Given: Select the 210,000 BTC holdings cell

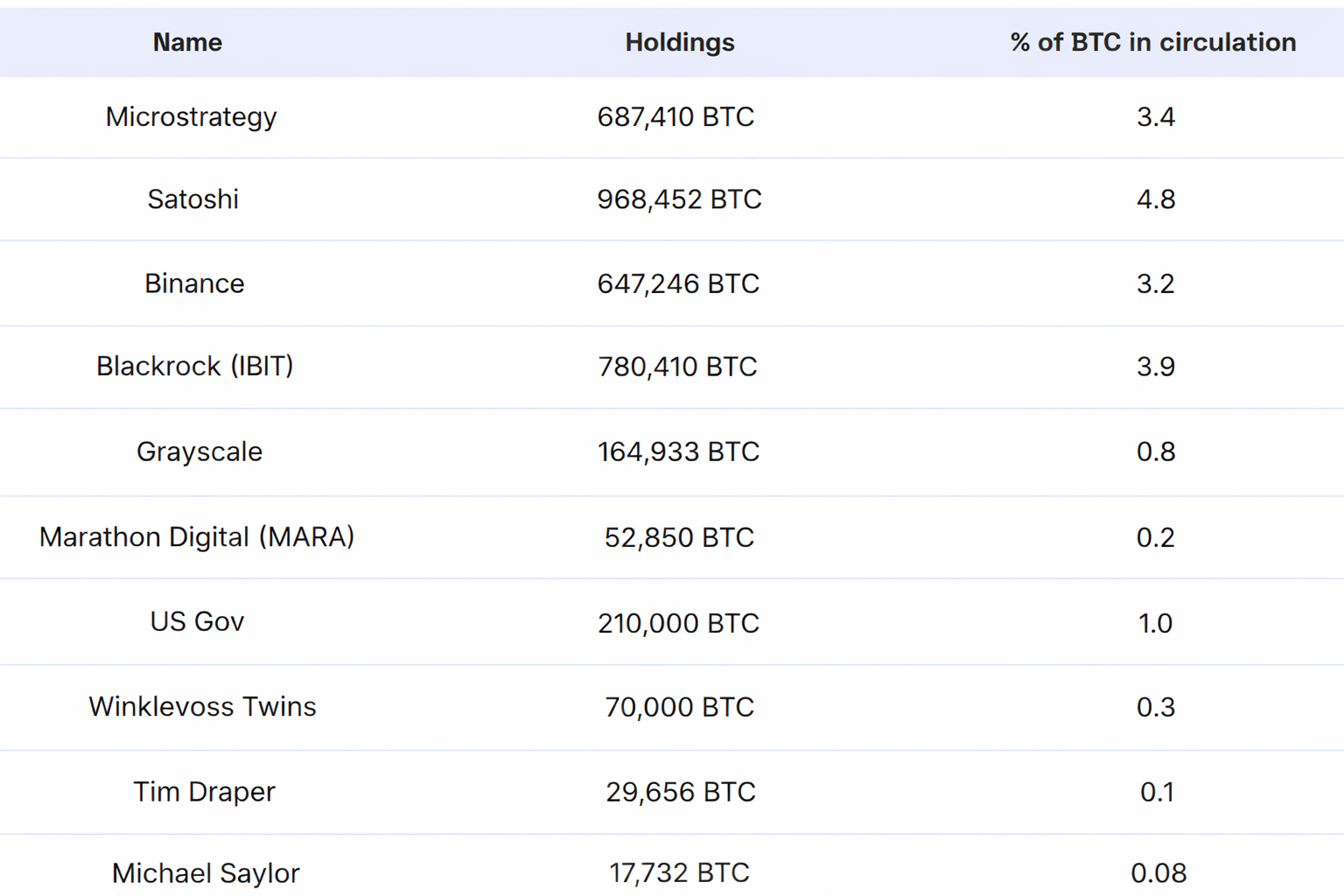Looking at the screenshot, I should coord(678,623).
